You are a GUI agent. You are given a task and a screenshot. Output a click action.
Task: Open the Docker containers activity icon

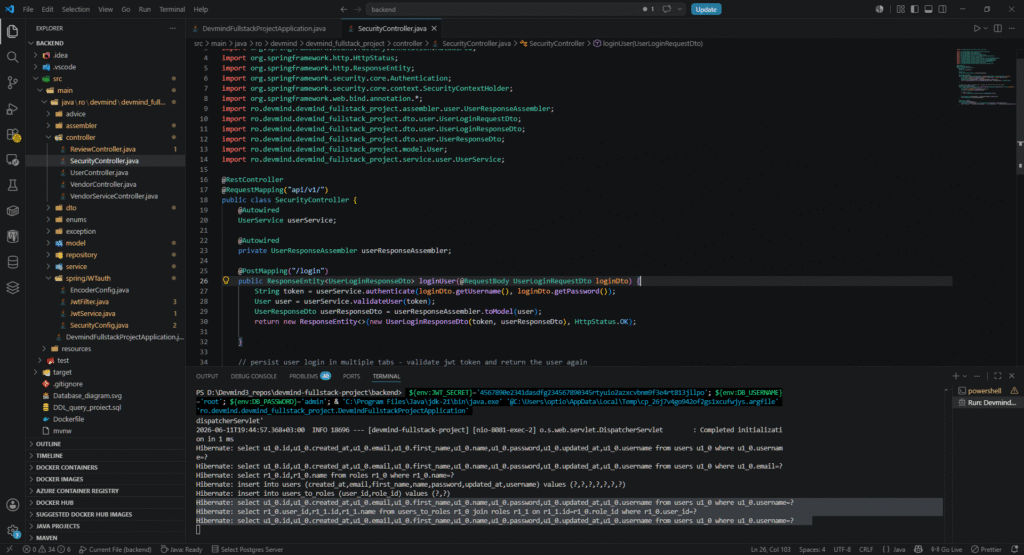point(12,211)
